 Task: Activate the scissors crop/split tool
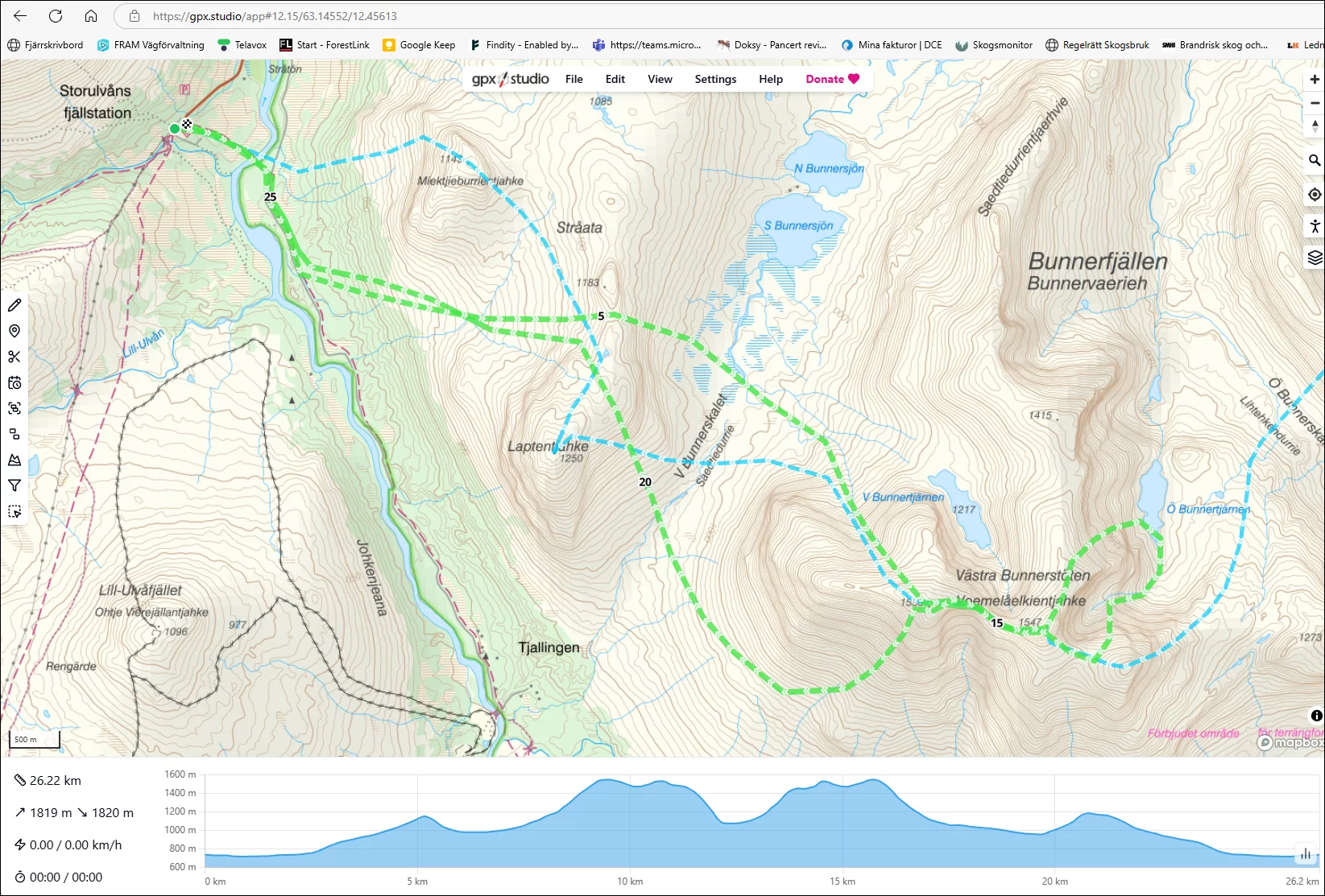[14, 357]
